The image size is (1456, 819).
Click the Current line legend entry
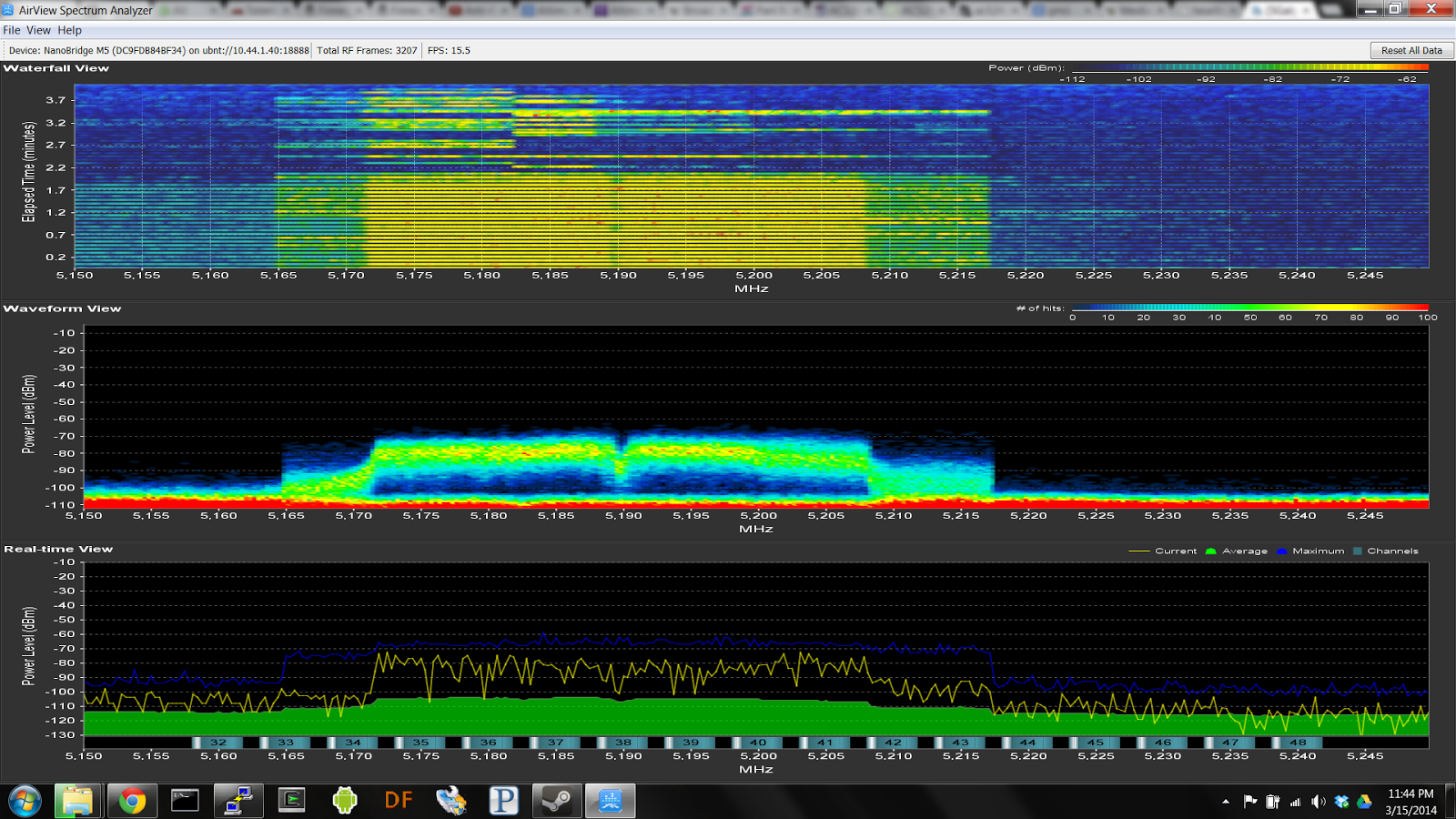click(x=1163, y=551)
